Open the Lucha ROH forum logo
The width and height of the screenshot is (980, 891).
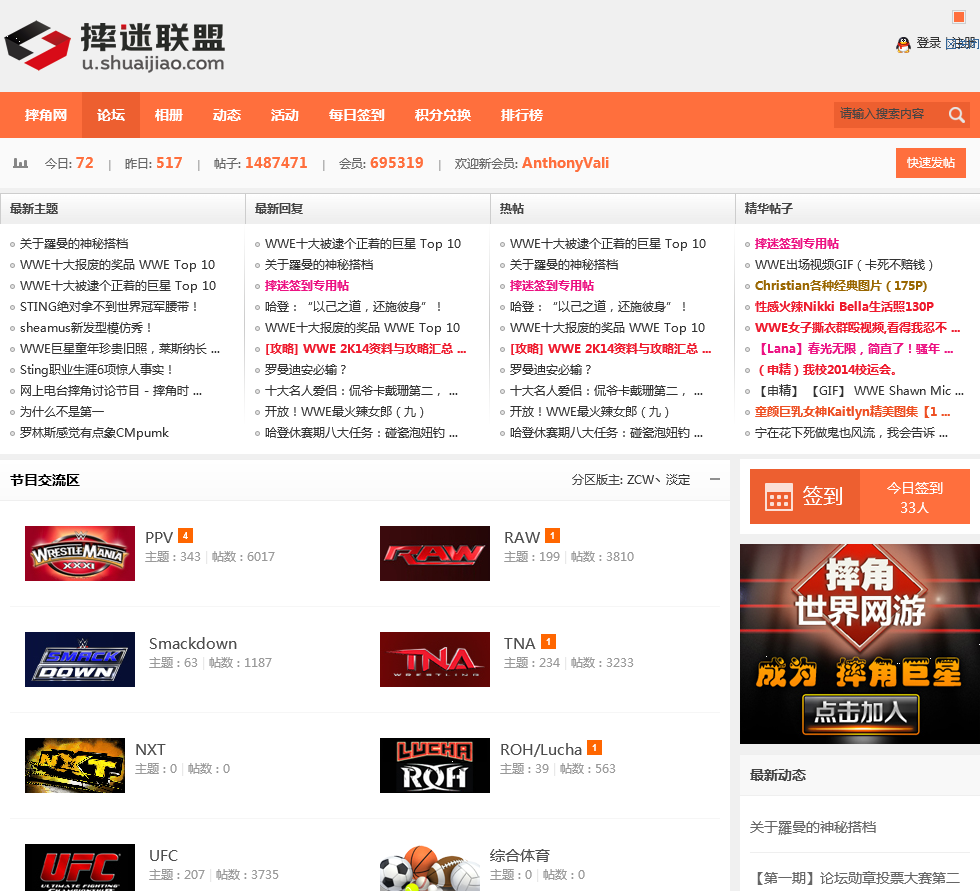[435, 765]
